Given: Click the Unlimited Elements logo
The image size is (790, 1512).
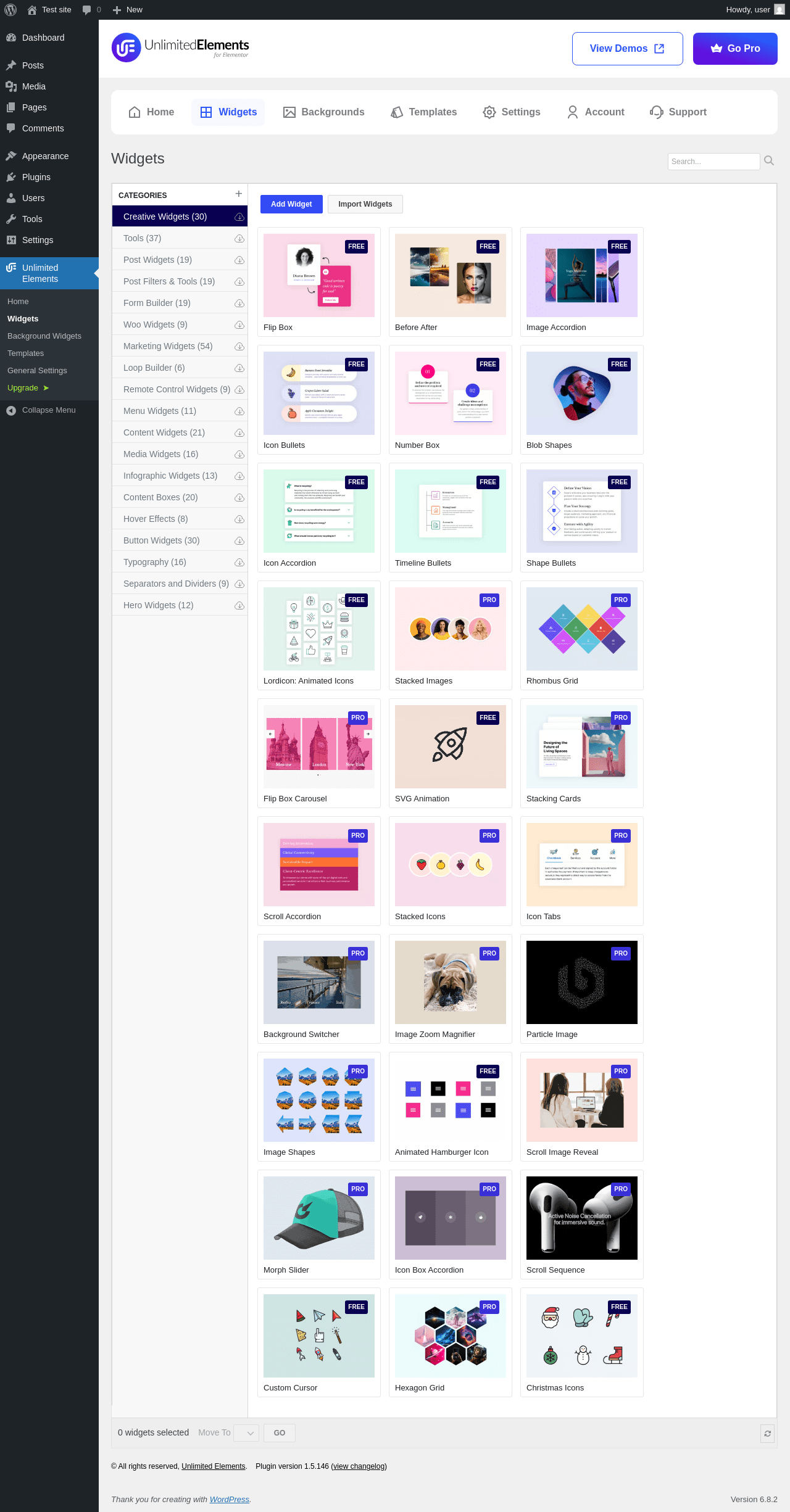Looking at the screenshot, I should click(180, 48).
